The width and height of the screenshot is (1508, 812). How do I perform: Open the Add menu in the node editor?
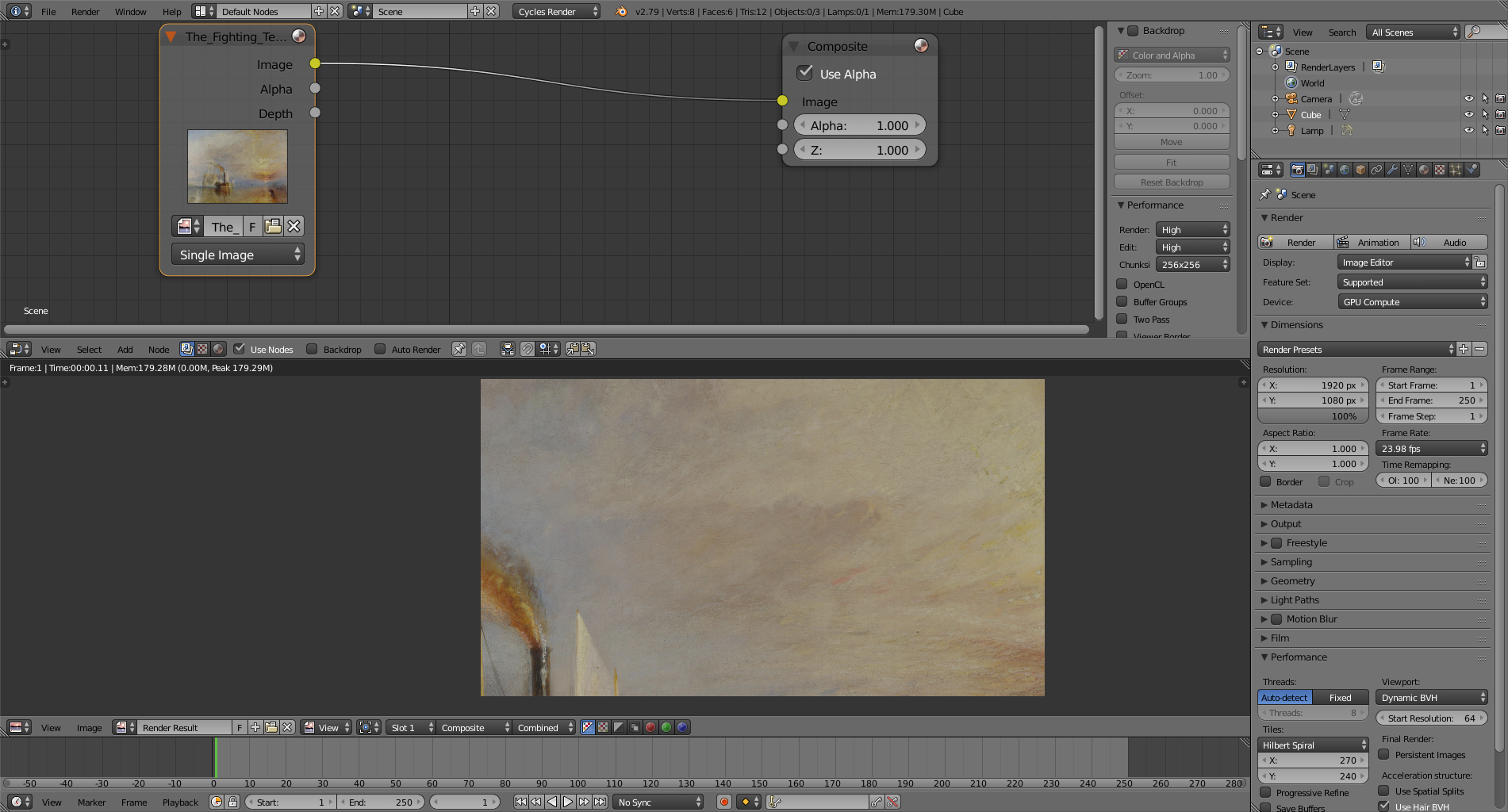[x=125, y=350]
